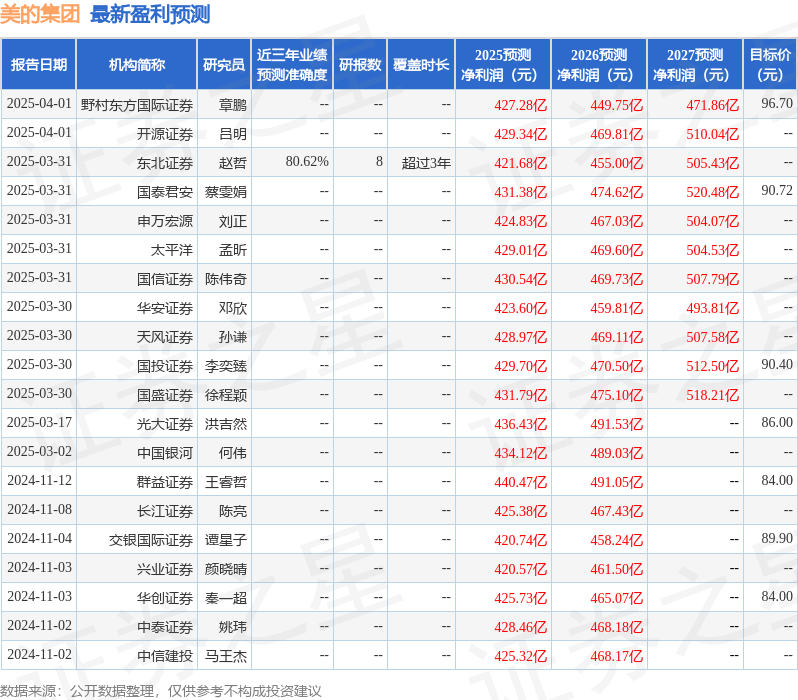
Task: Click date 2024-11-12 cell
Action: (x=39, y=481)
